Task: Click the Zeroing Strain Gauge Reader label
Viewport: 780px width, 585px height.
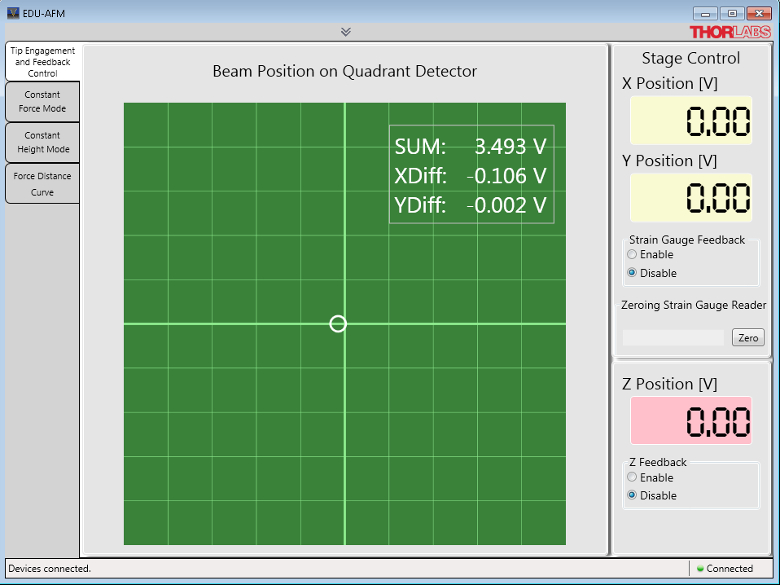Action: click(x=693, y=305)
